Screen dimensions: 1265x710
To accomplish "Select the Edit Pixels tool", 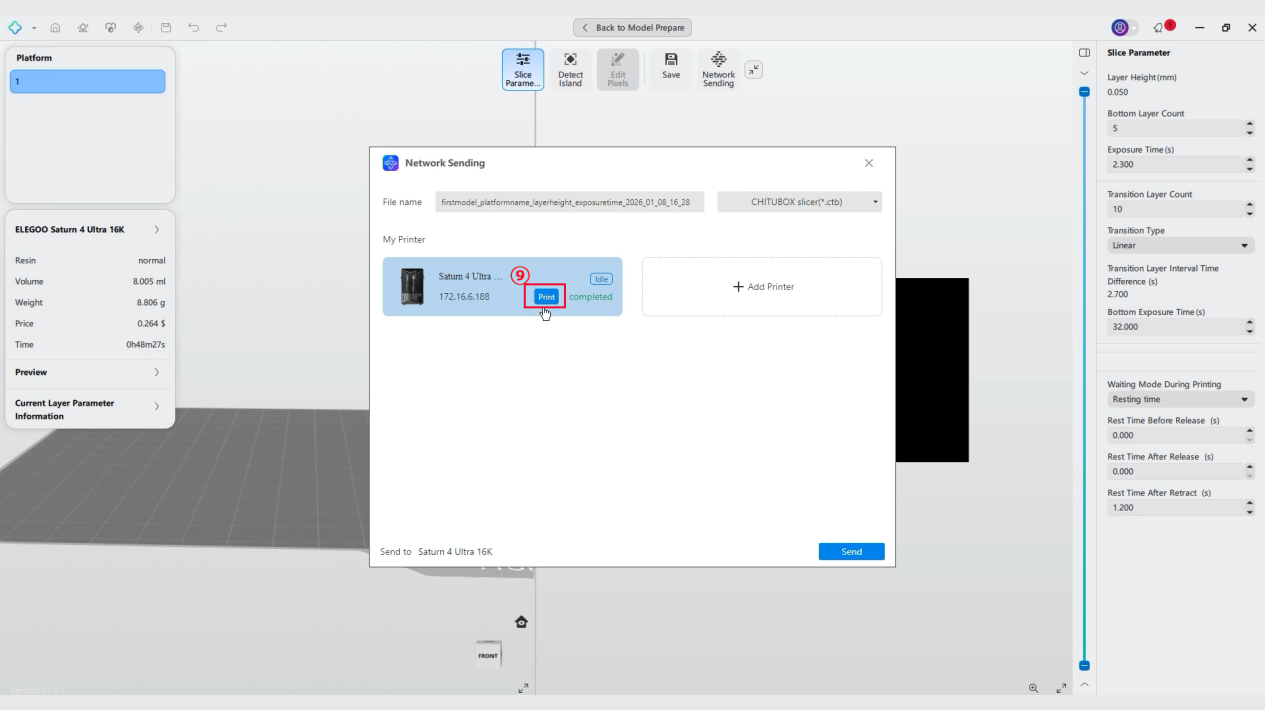I will (617, 70).
